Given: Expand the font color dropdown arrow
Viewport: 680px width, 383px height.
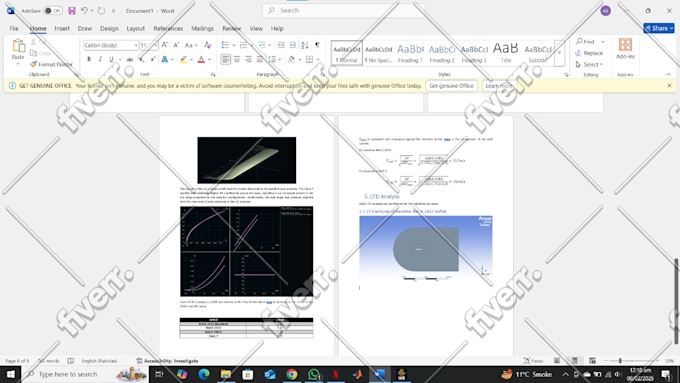Looking at the screenshot, I should pos(209,59).
